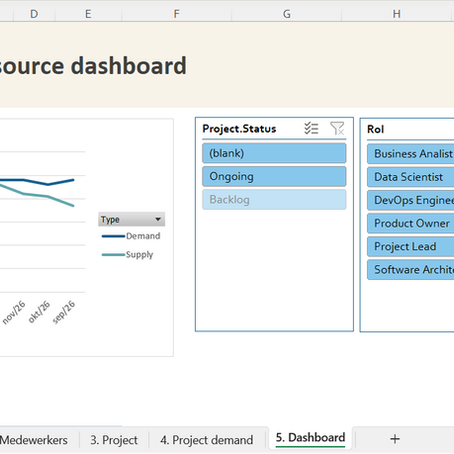Select the Demand line legend entry
This screenshot has height=454, width=454.
click(x=131, y=236)
